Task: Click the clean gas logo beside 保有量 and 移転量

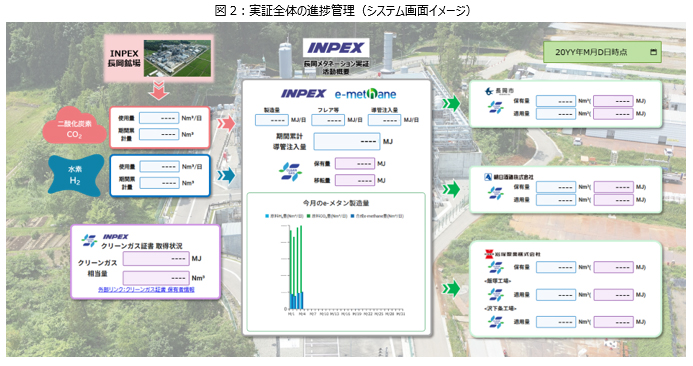Action: pos(290,172)
